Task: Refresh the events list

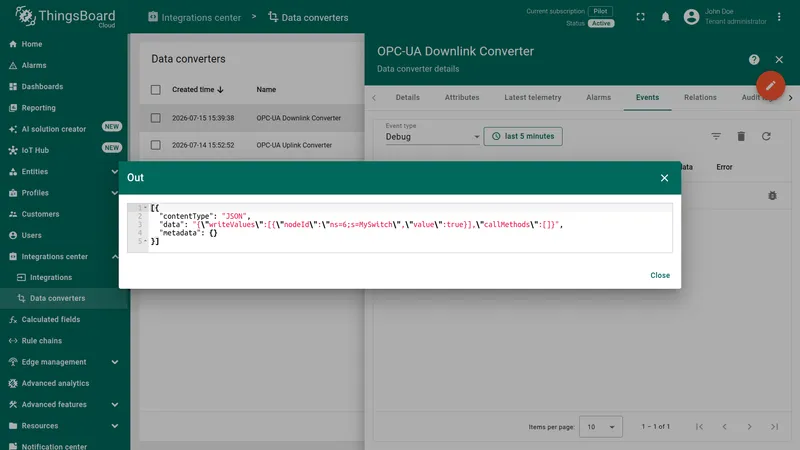Action: (x=766, y=136)
